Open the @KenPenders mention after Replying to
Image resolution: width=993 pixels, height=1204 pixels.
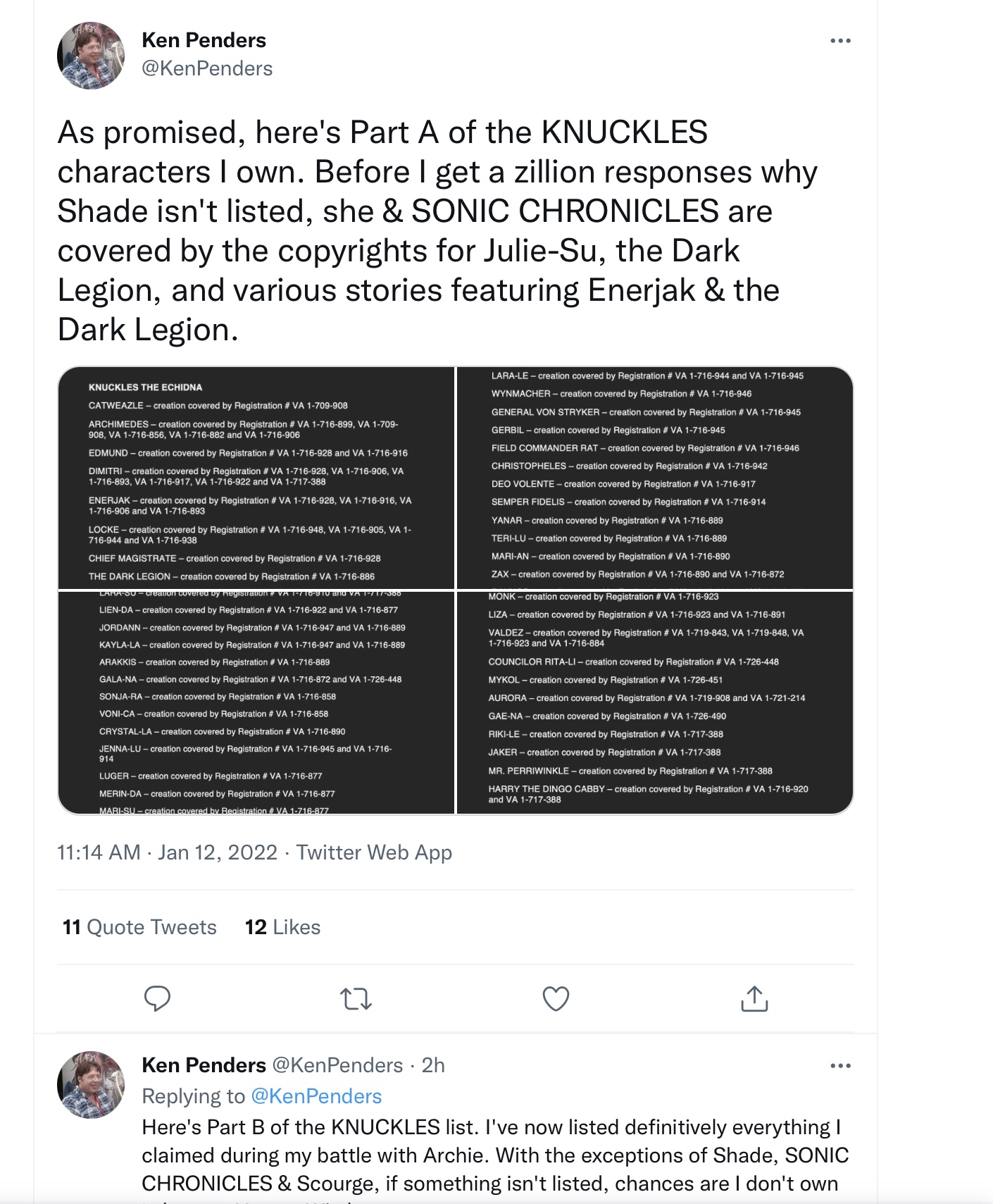pos(316,1096)
